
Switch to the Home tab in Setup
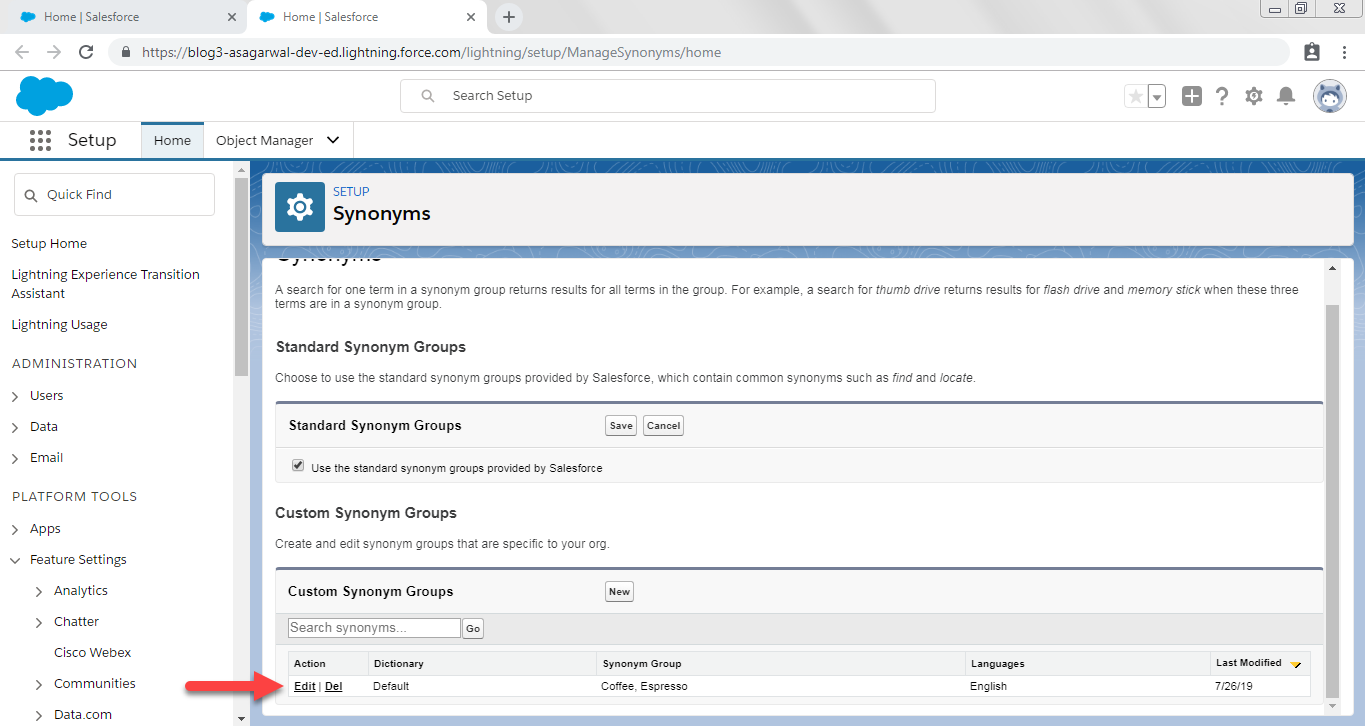[172, 140]
